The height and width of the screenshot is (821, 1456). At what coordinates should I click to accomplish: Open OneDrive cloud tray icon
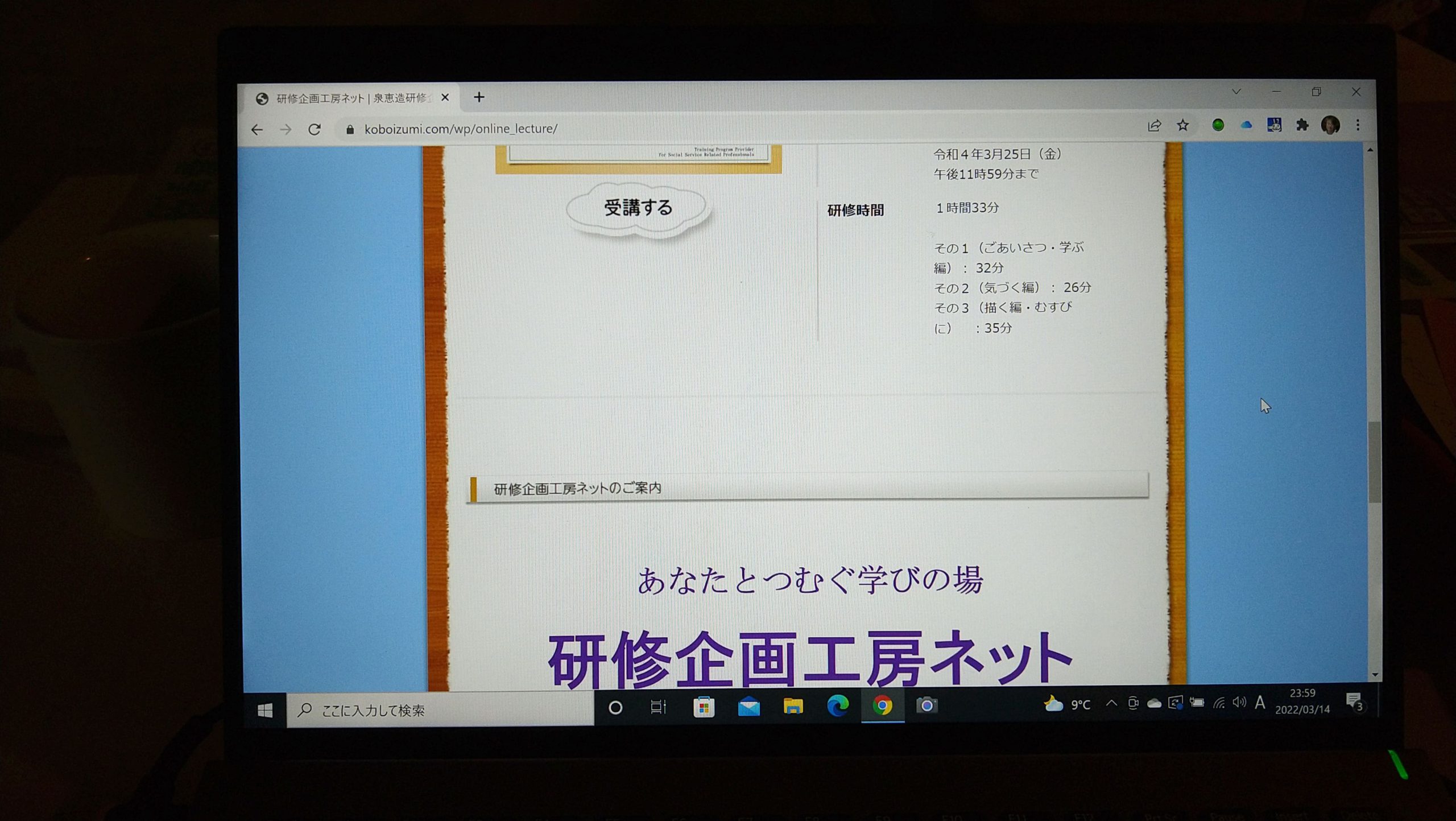click(1154, 703)
